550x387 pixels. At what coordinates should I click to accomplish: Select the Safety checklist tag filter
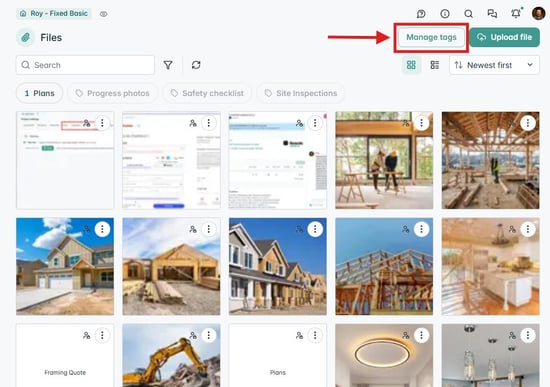click(x=207, y=93)
